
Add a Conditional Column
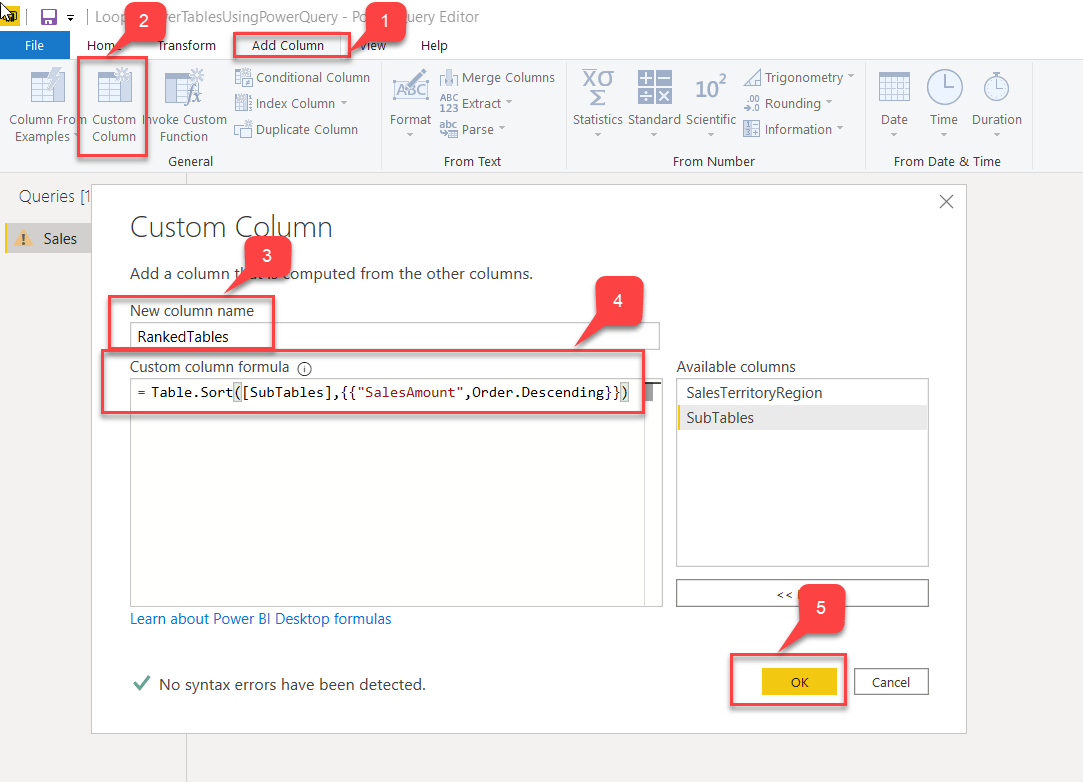[x=303, y=77]
